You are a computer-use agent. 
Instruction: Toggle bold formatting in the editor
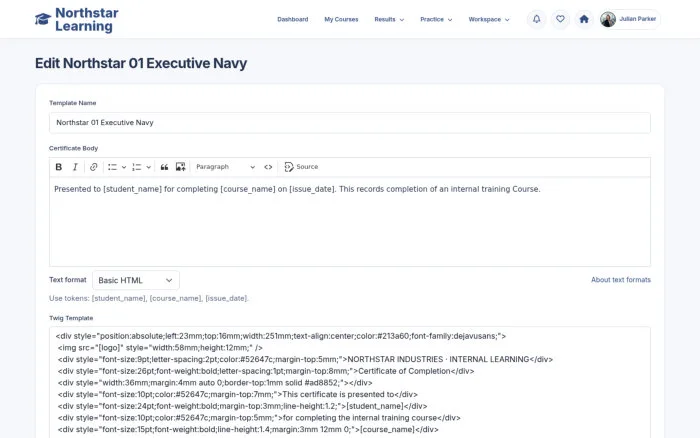pos(58,167)
